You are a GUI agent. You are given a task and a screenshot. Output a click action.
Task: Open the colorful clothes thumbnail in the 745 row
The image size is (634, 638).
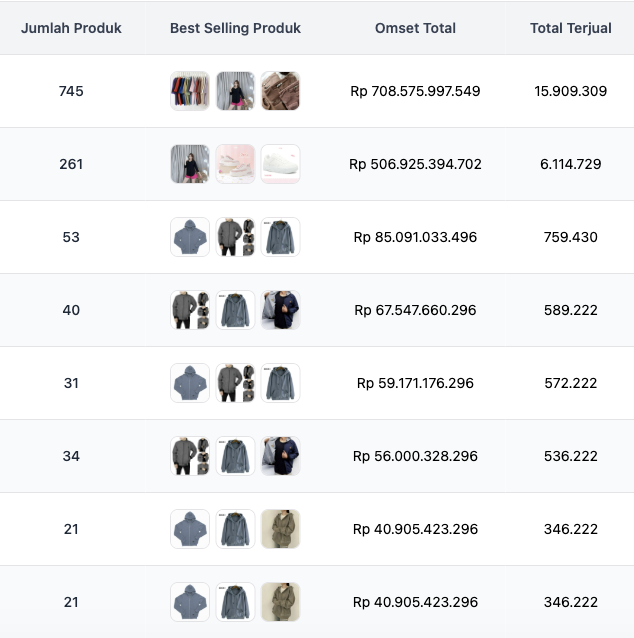(190, 91)
